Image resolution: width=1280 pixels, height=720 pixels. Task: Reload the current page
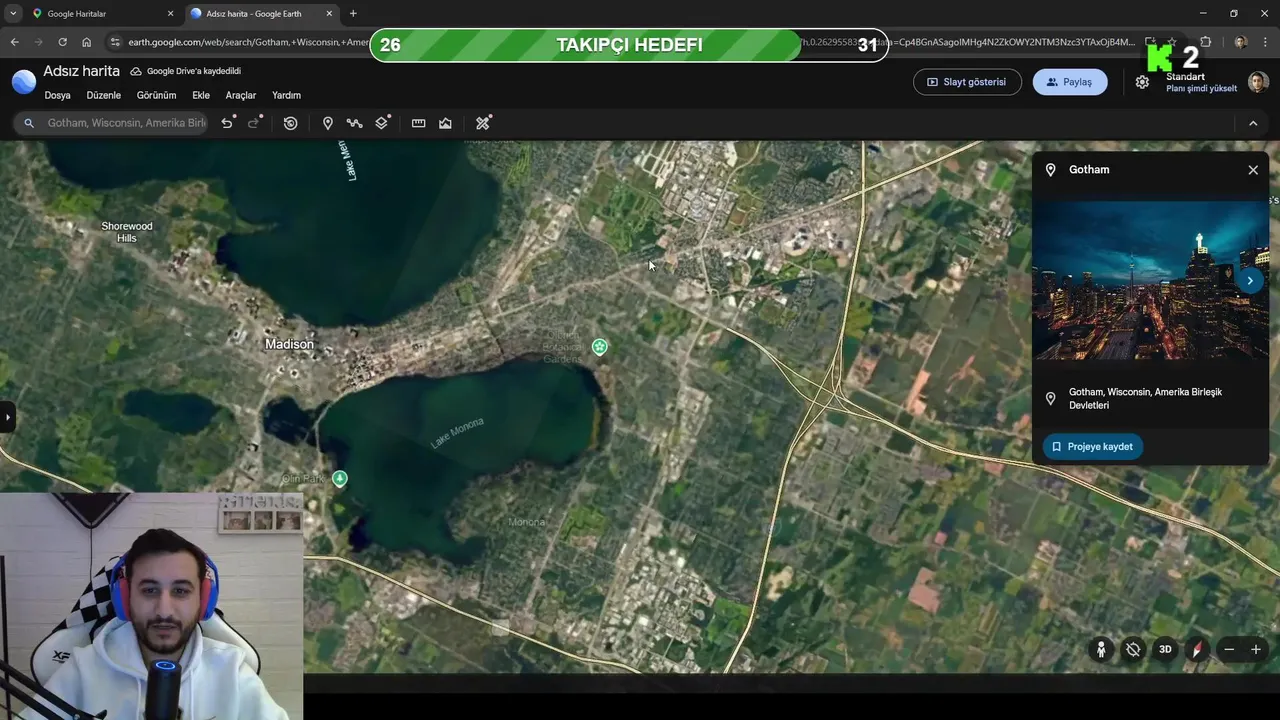[62, 42]
